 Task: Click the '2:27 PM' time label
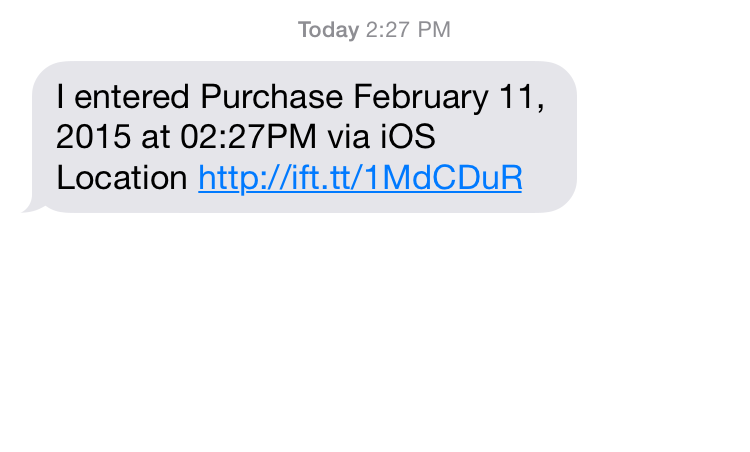(408, 30)
